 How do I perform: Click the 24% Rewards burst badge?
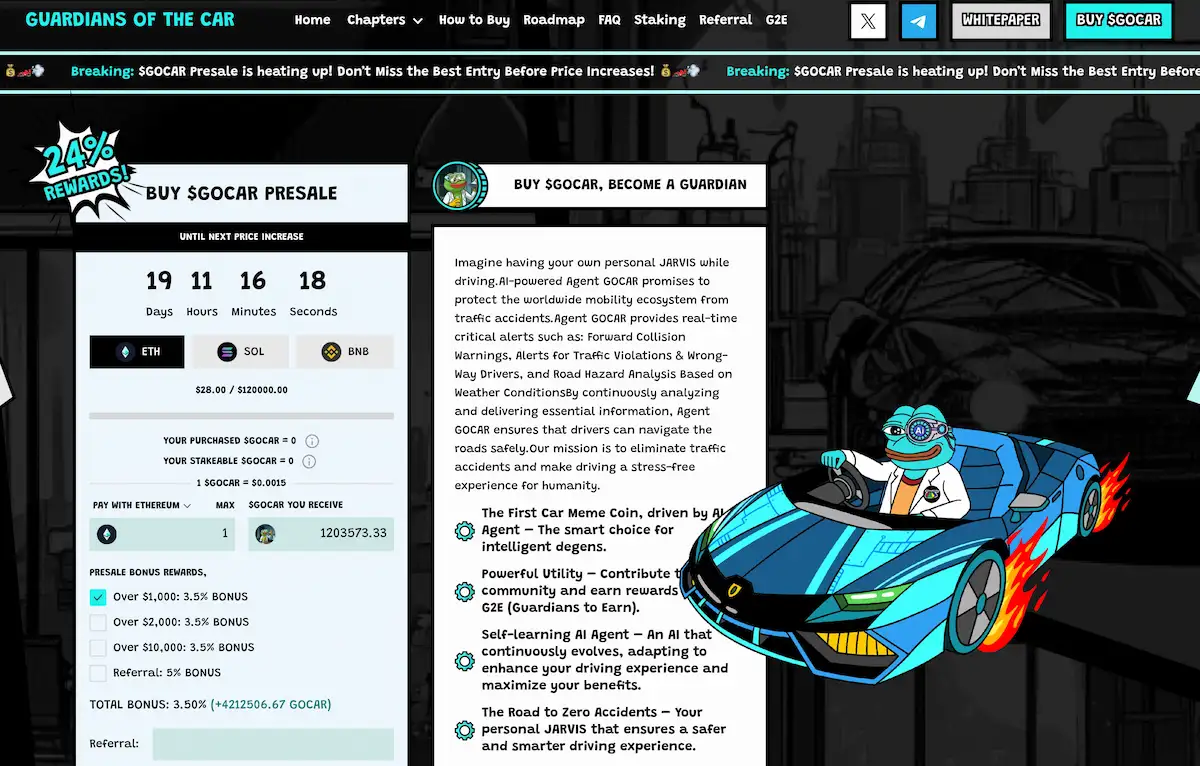(x=83, y=170)
